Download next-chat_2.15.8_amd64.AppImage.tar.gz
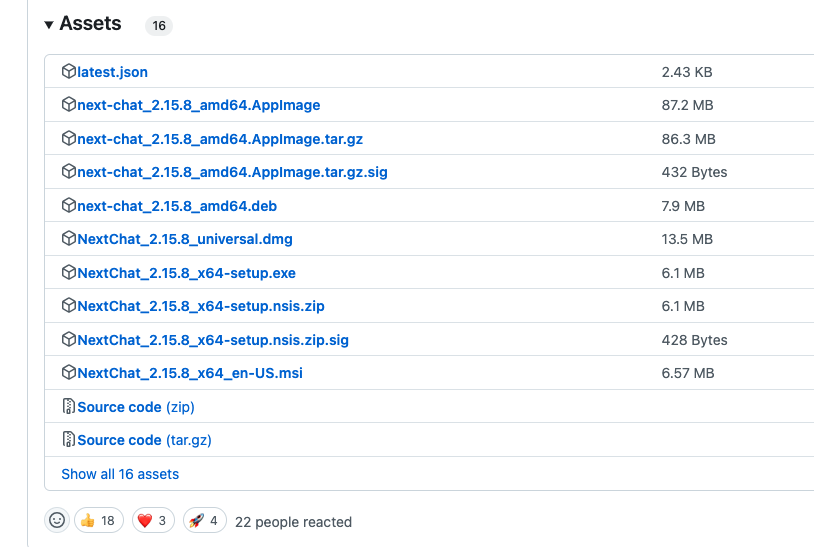 point(220,139)
